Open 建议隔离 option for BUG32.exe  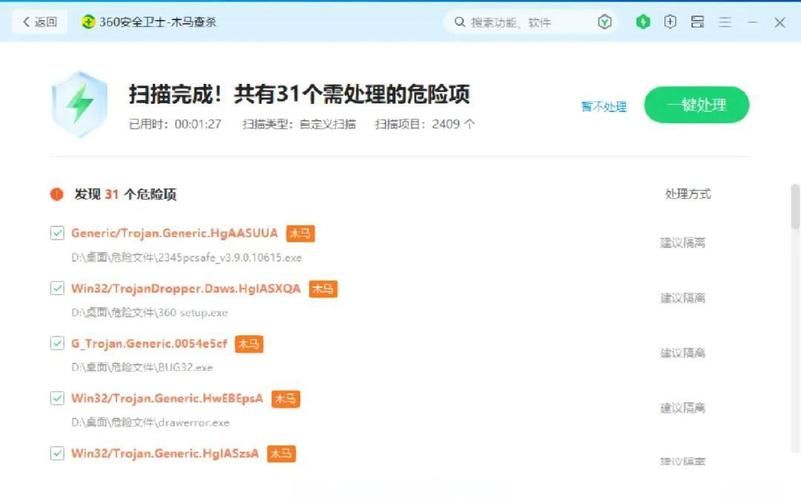pyautogui.click(x=682, y=352)
